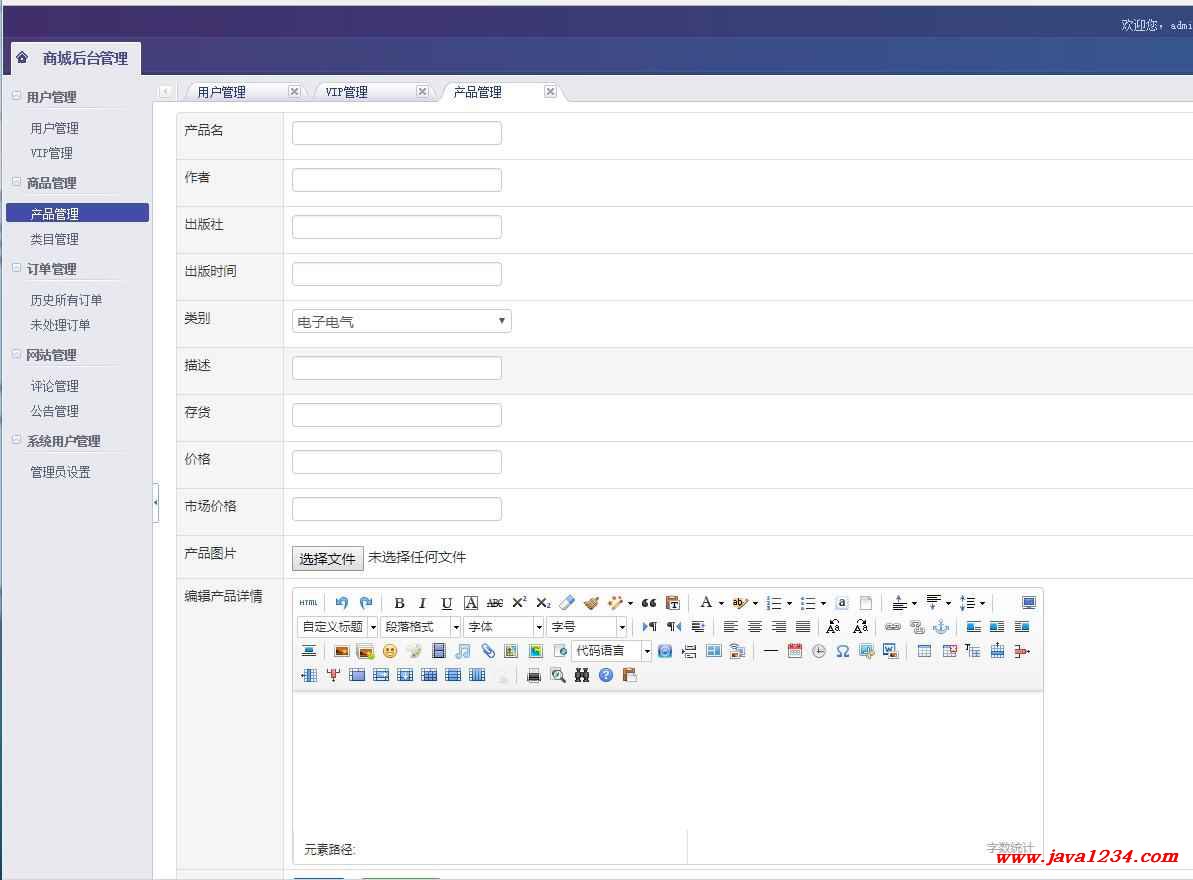Insert a special character using Omega icon
1193x880 pixels.
pyautogui.click(x=843, y=651)
